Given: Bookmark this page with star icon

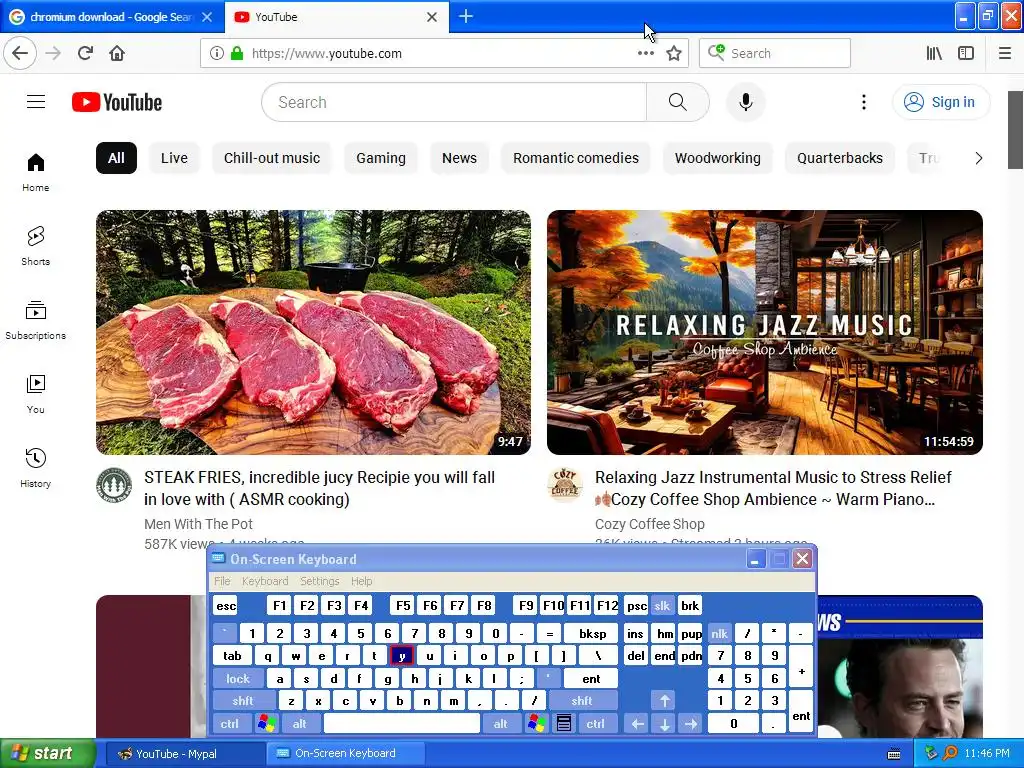Looking at the screenshot, I should point(674,54).
